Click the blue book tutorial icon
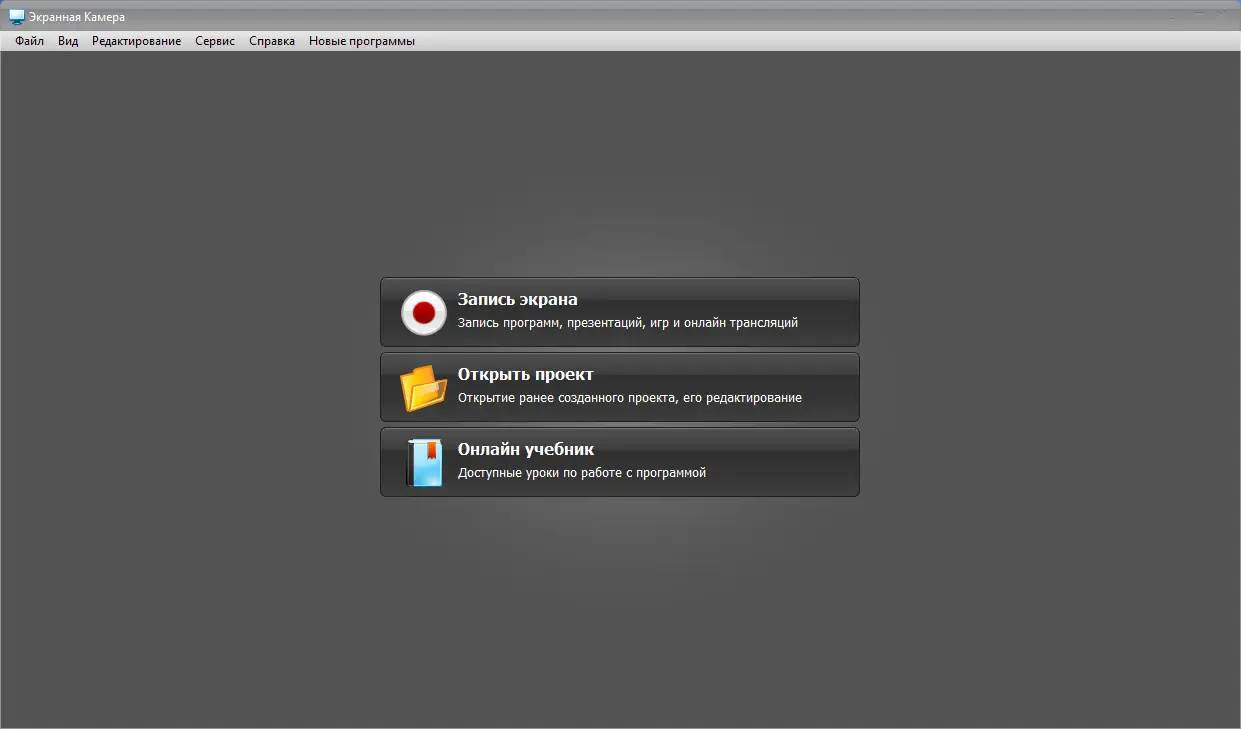The width and height of the screenshot is (1241, 729). pos(425,463)
